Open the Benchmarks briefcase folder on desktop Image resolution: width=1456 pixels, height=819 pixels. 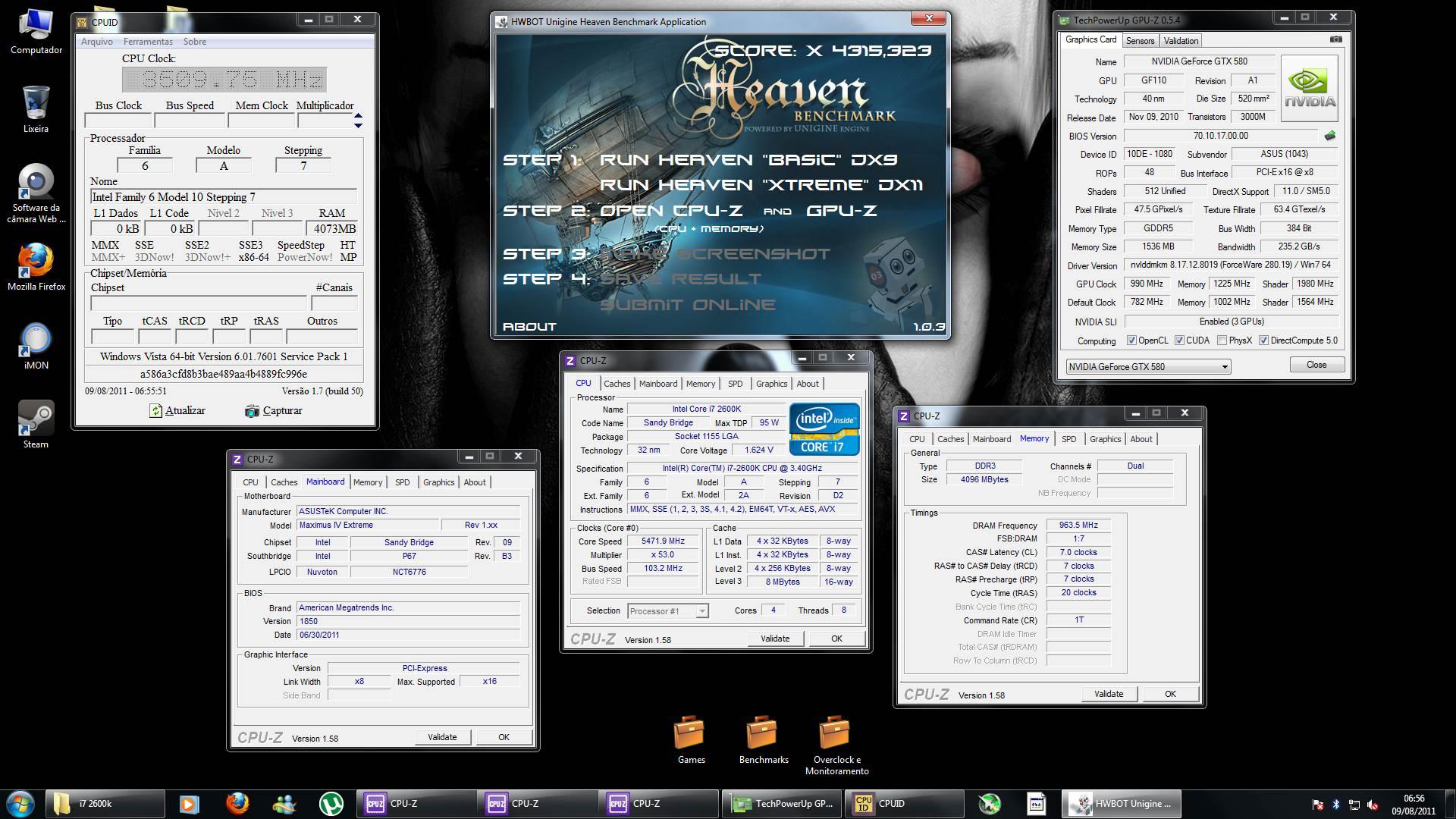[x=764, y=739]
